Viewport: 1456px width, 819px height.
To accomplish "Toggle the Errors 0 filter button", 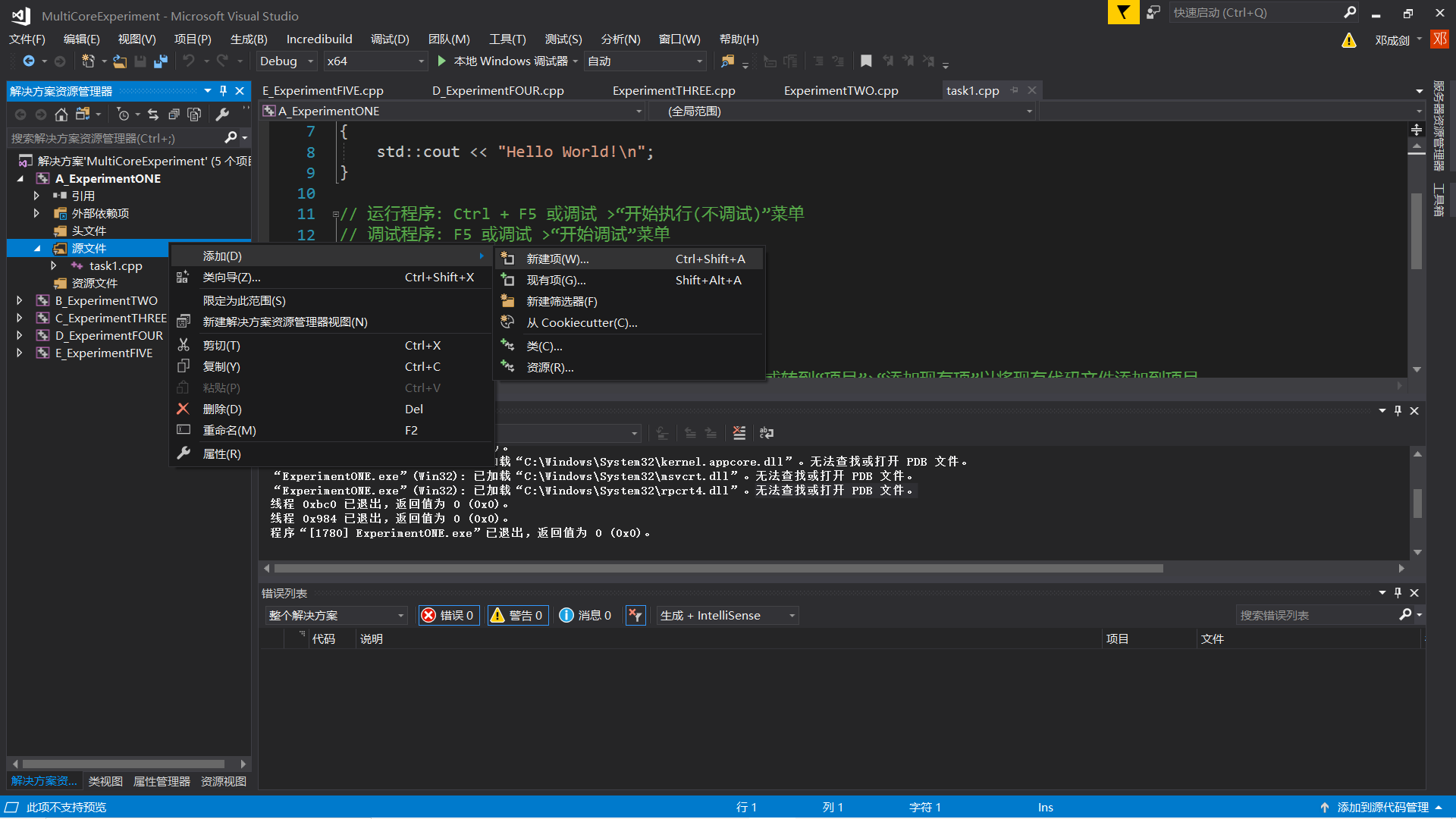I will click(448, 616).
